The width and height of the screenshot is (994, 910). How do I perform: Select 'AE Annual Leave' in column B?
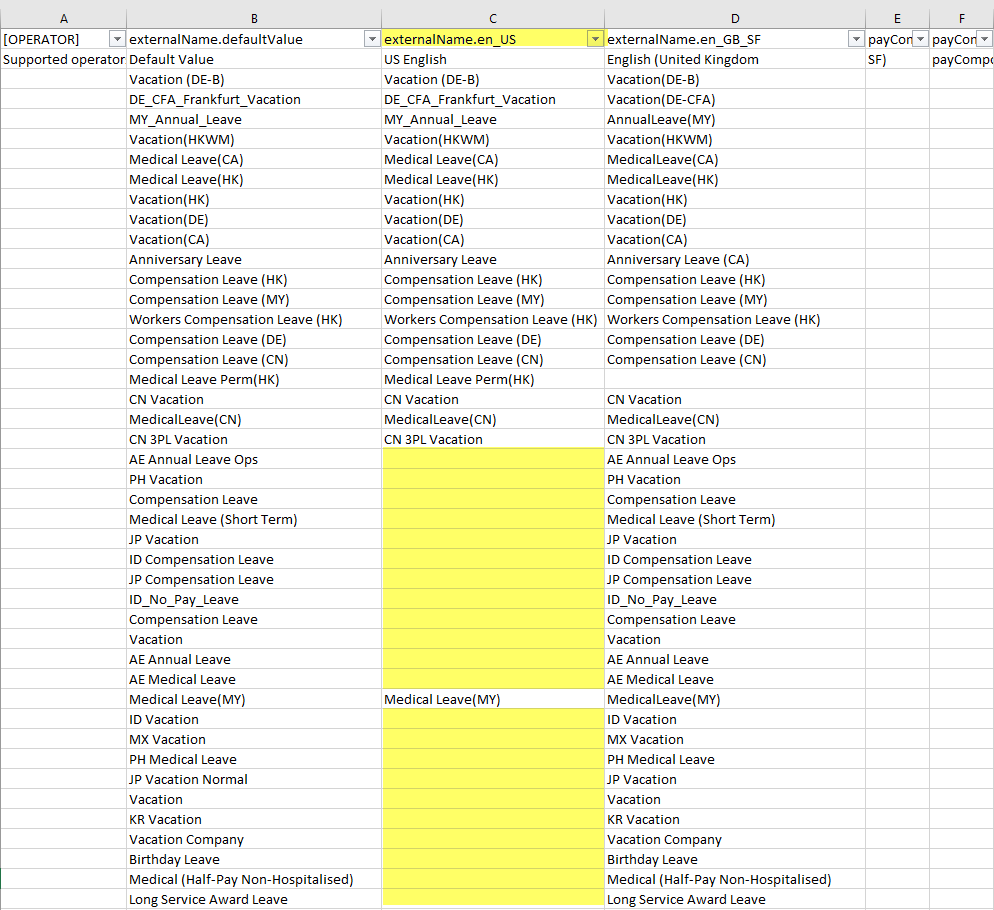(254, 660)
